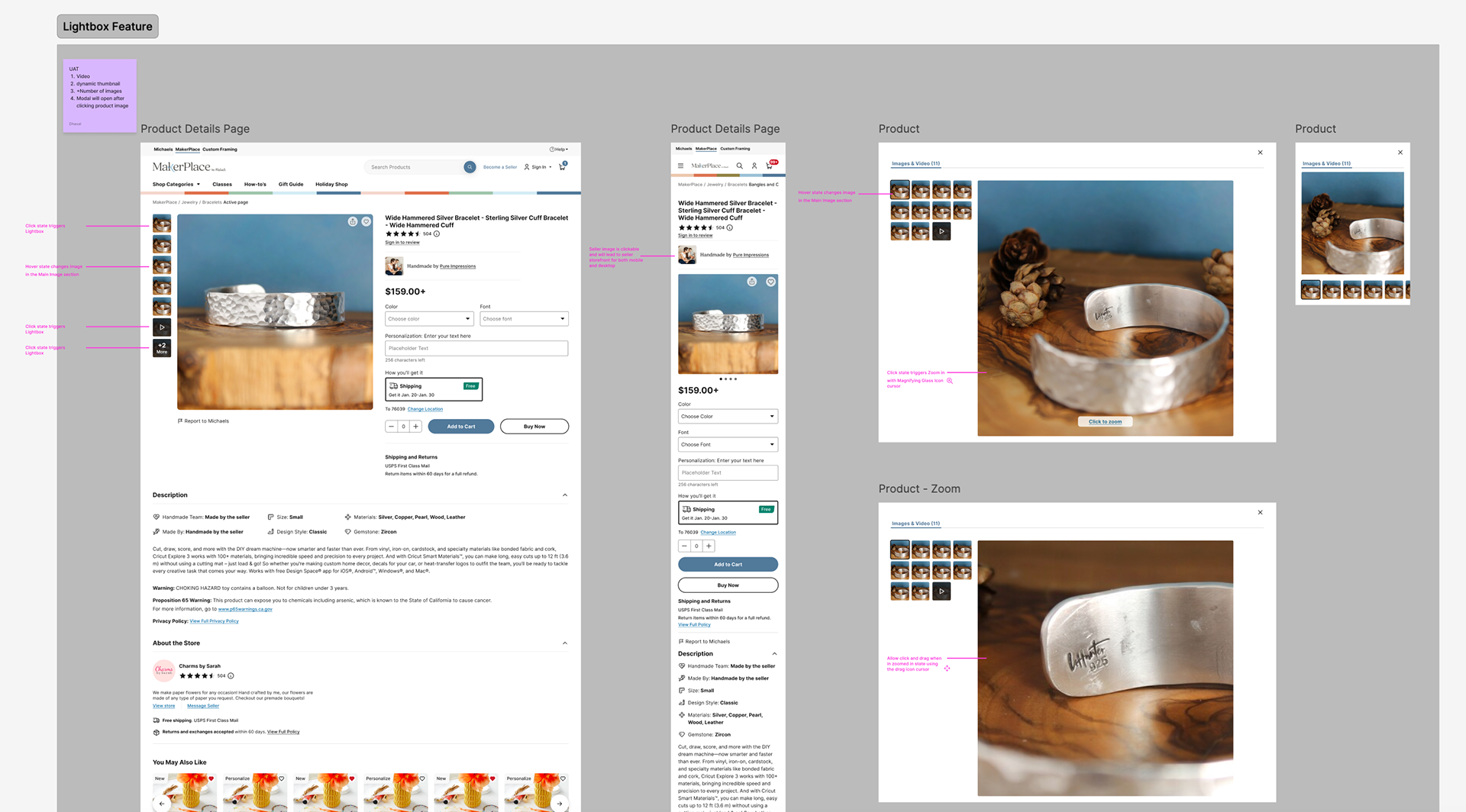
Task: Click desktop Sign in to review link
Action: 402,243
